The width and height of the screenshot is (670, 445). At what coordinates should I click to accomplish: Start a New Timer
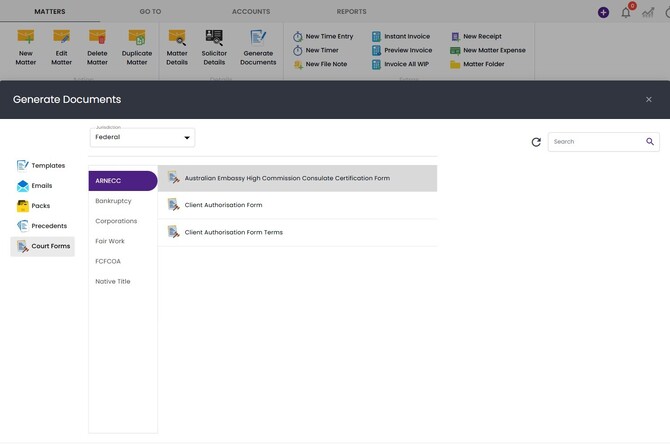coord(316,50)
